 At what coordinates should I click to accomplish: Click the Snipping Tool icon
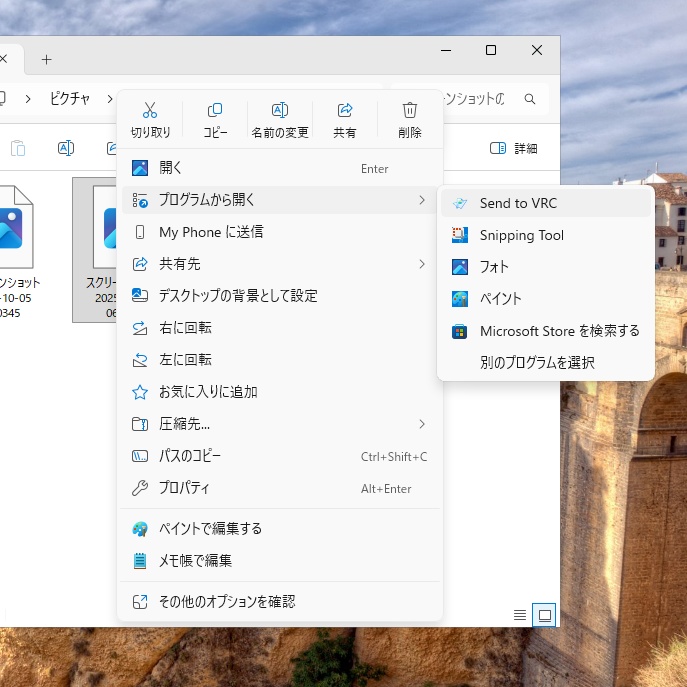click(x=460, y=235)
